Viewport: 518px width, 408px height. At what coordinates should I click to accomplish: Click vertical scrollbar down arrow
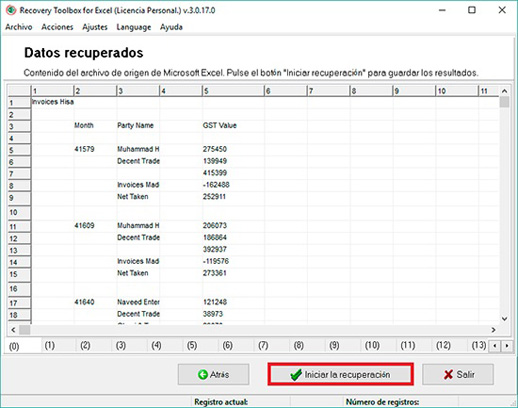point(504,319)
